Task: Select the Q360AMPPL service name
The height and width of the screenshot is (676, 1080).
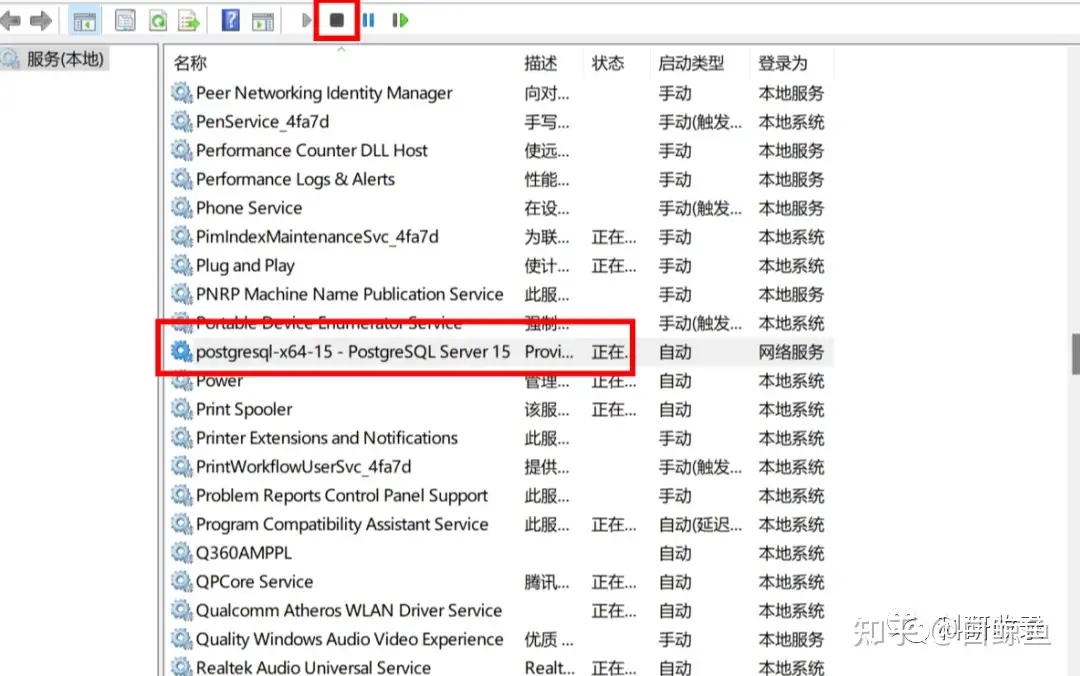Action: [243, 553]
